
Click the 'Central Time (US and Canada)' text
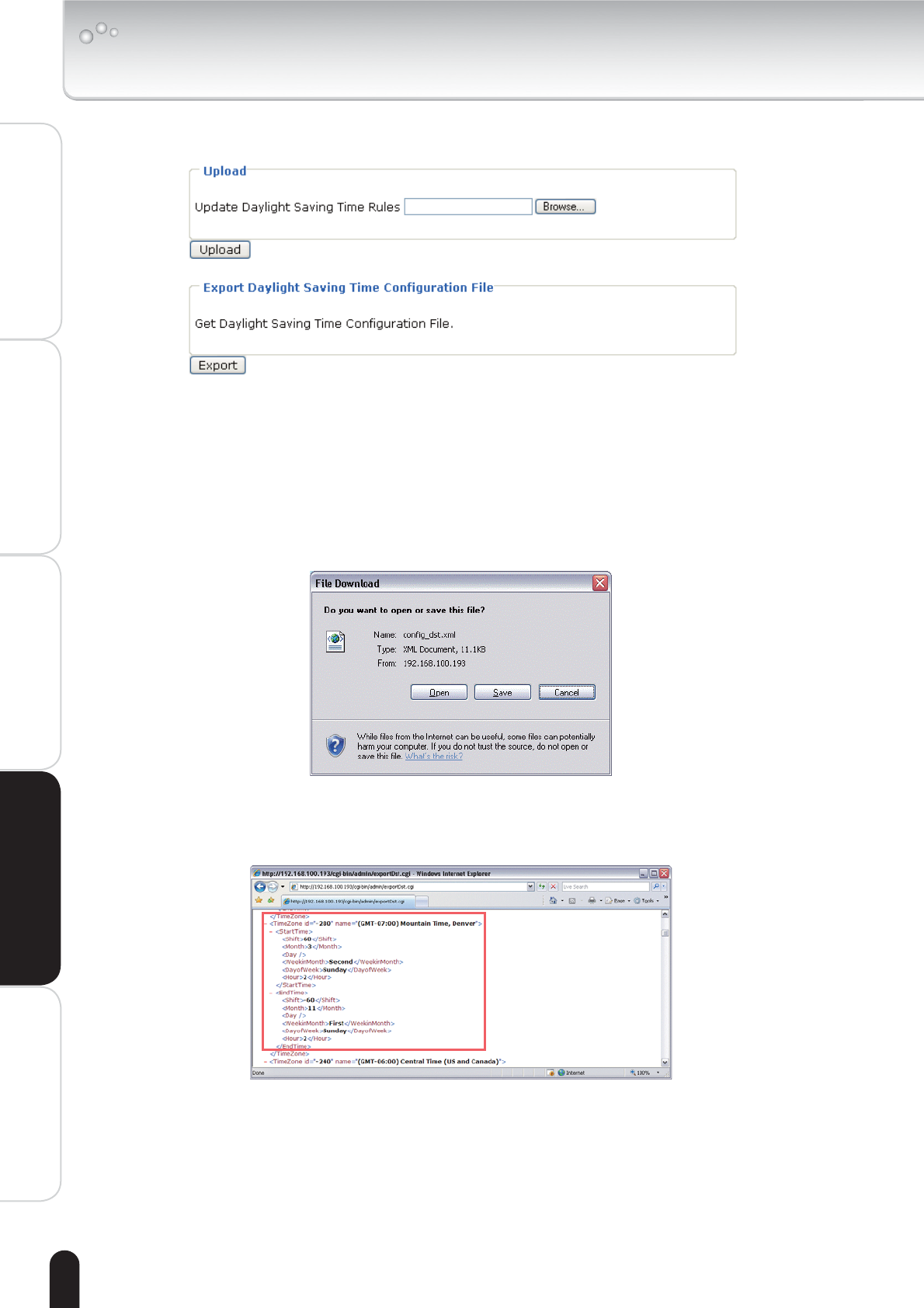tap(450, 1061)
